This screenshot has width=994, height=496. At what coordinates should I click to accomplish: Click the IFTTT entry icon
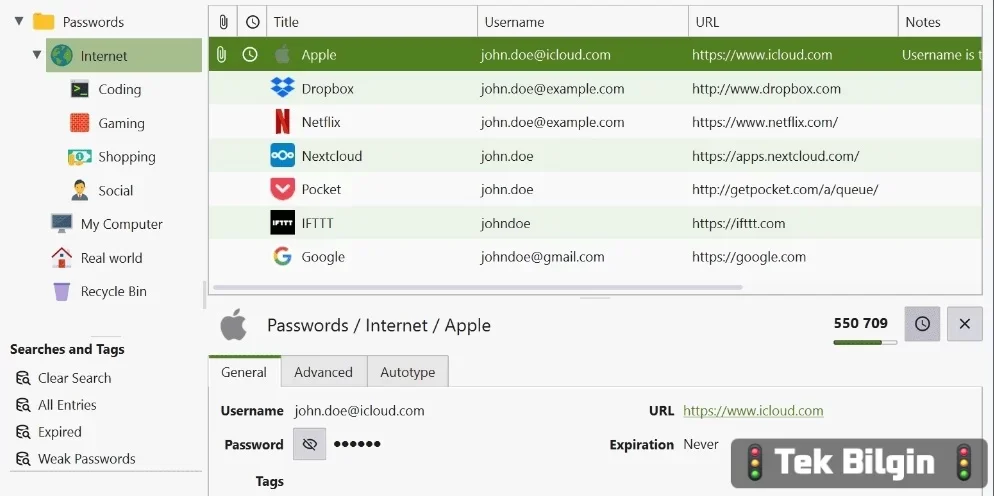(282, 223)
